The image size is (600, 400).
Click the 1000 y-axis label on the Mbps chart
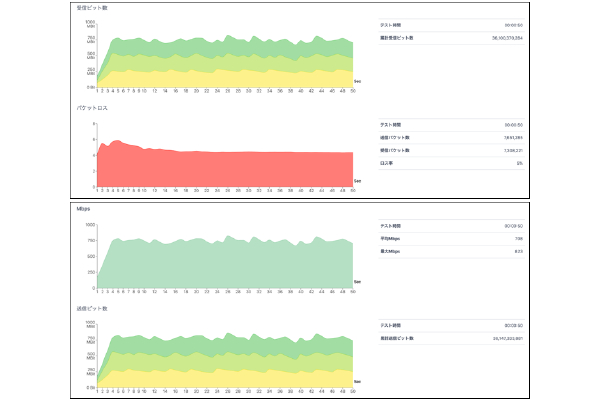[x=89, y=226]
